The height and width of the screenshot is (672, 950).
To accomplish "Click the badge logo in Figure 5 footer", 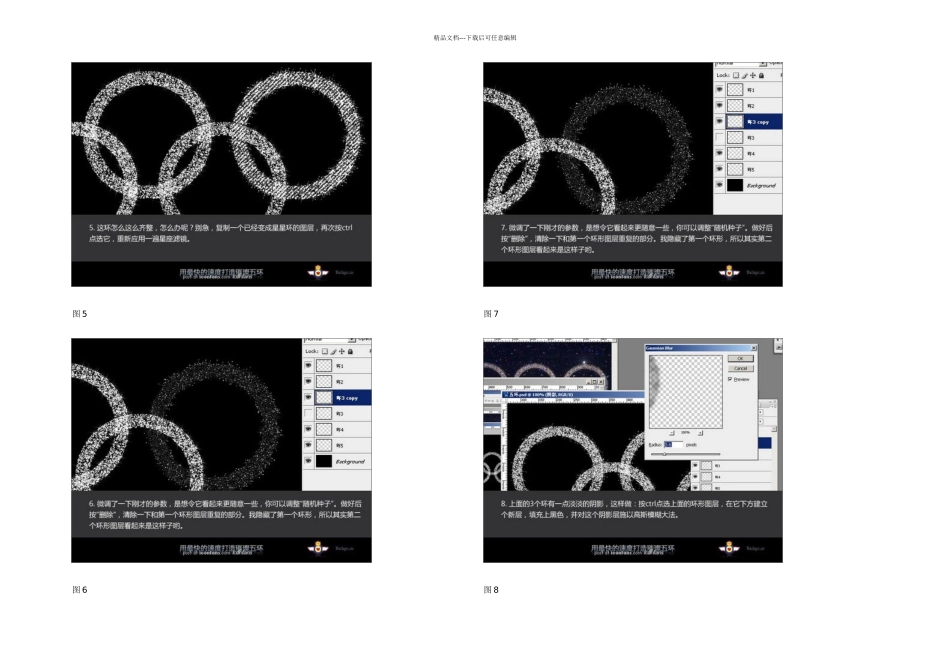I will (x=318, y=272).
